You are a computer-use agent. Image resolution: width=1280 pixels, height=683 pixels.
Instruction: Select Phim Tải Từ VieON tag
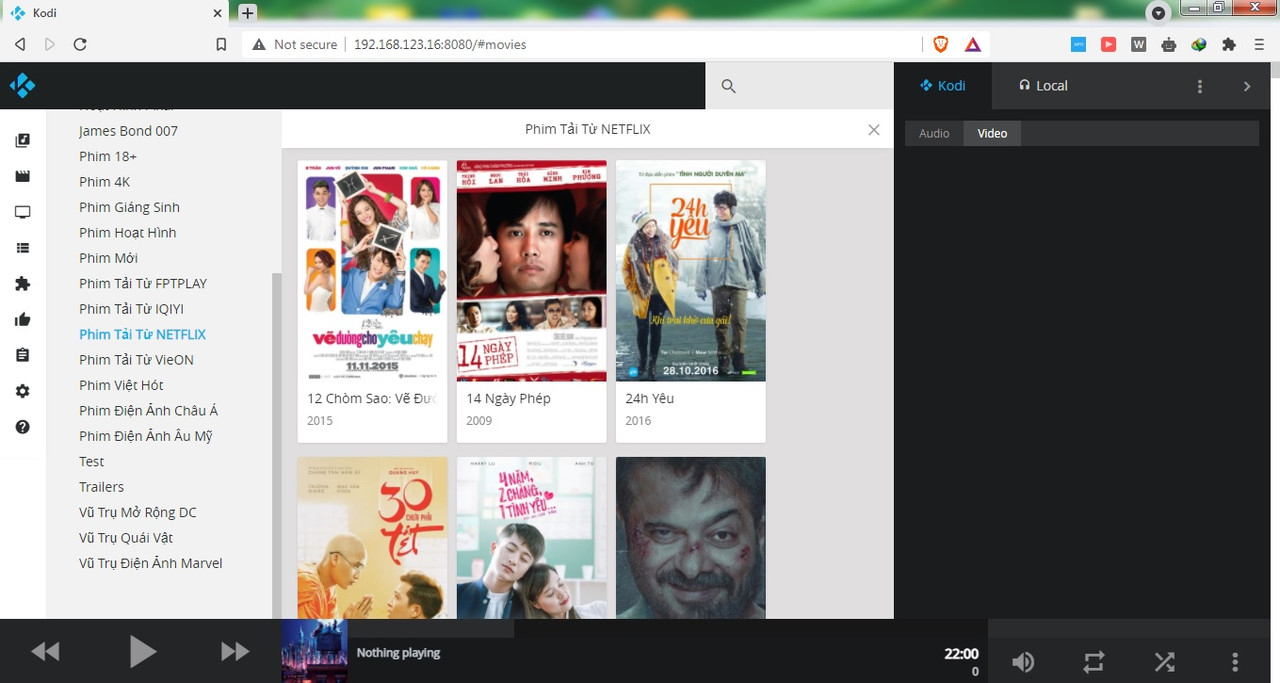click(137, 360)
